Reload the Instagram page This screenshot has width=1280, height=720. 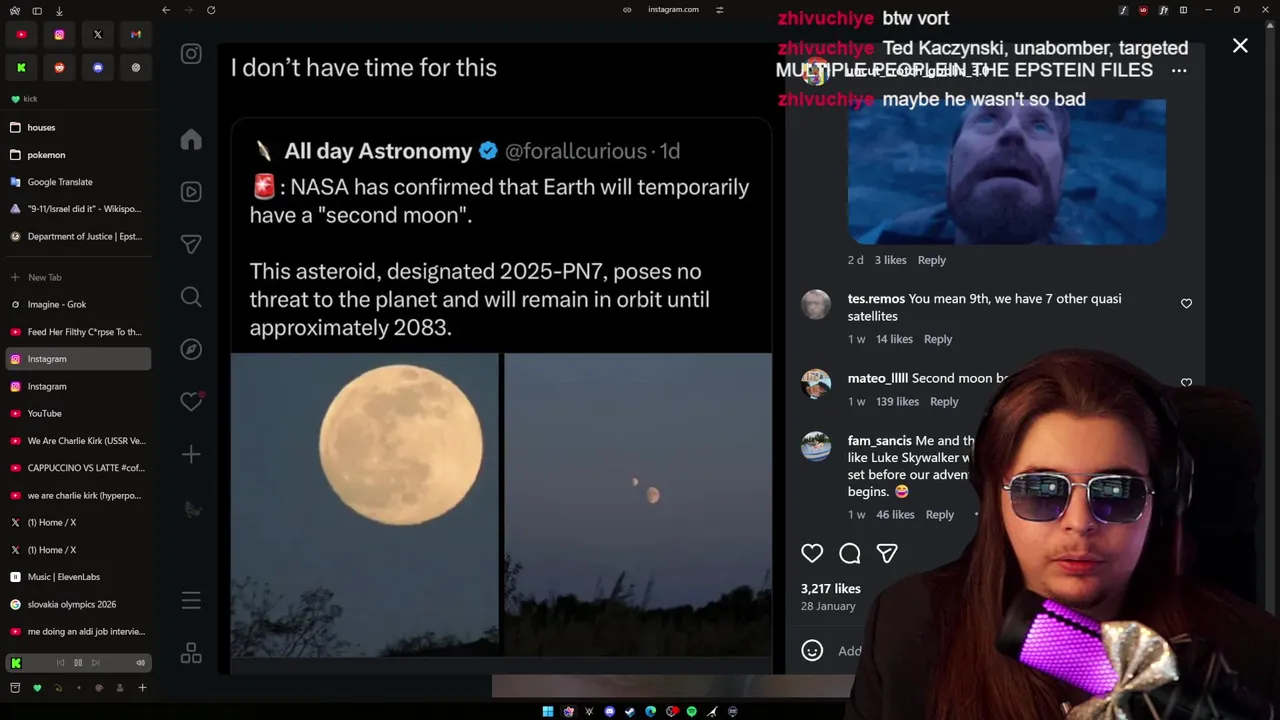211,10
